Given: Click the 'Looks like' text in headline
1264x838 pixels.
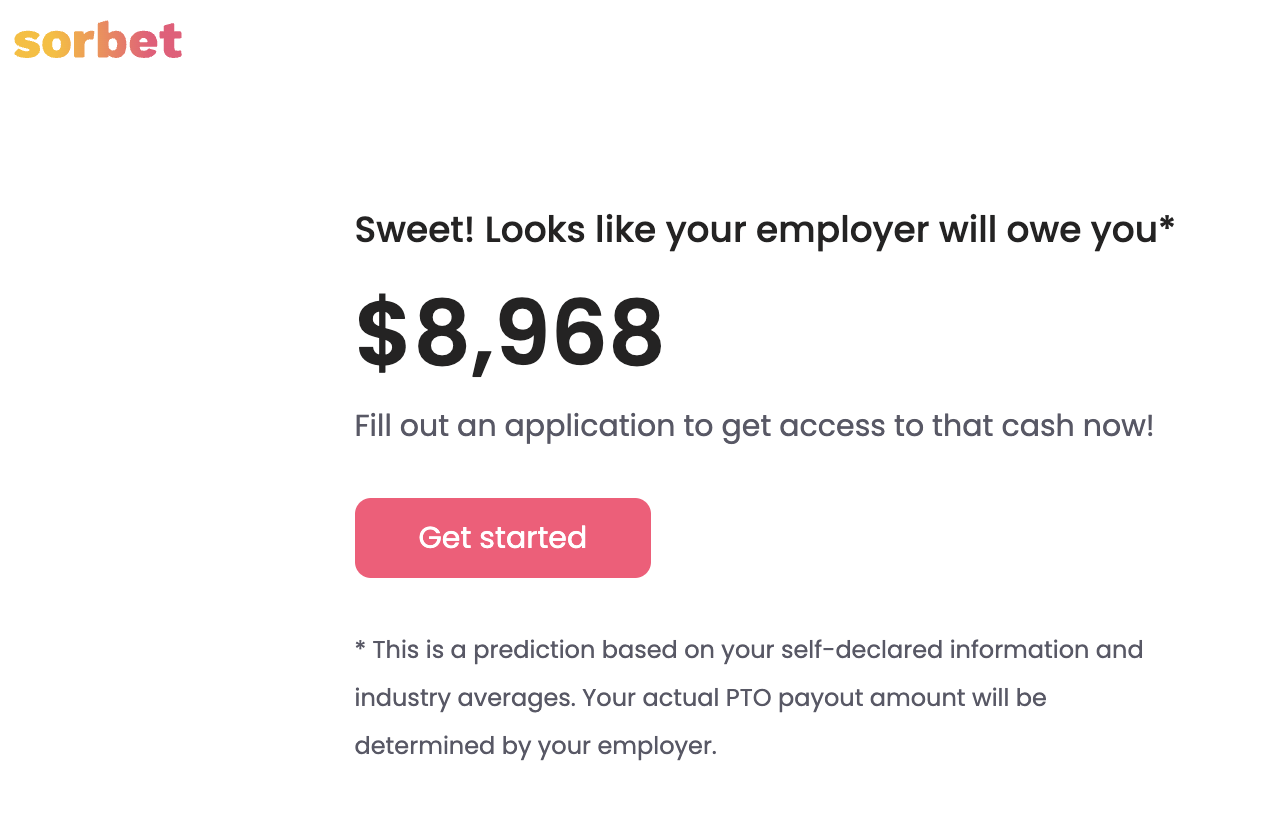Looking at the screenshot, I should tap(570, 230).
